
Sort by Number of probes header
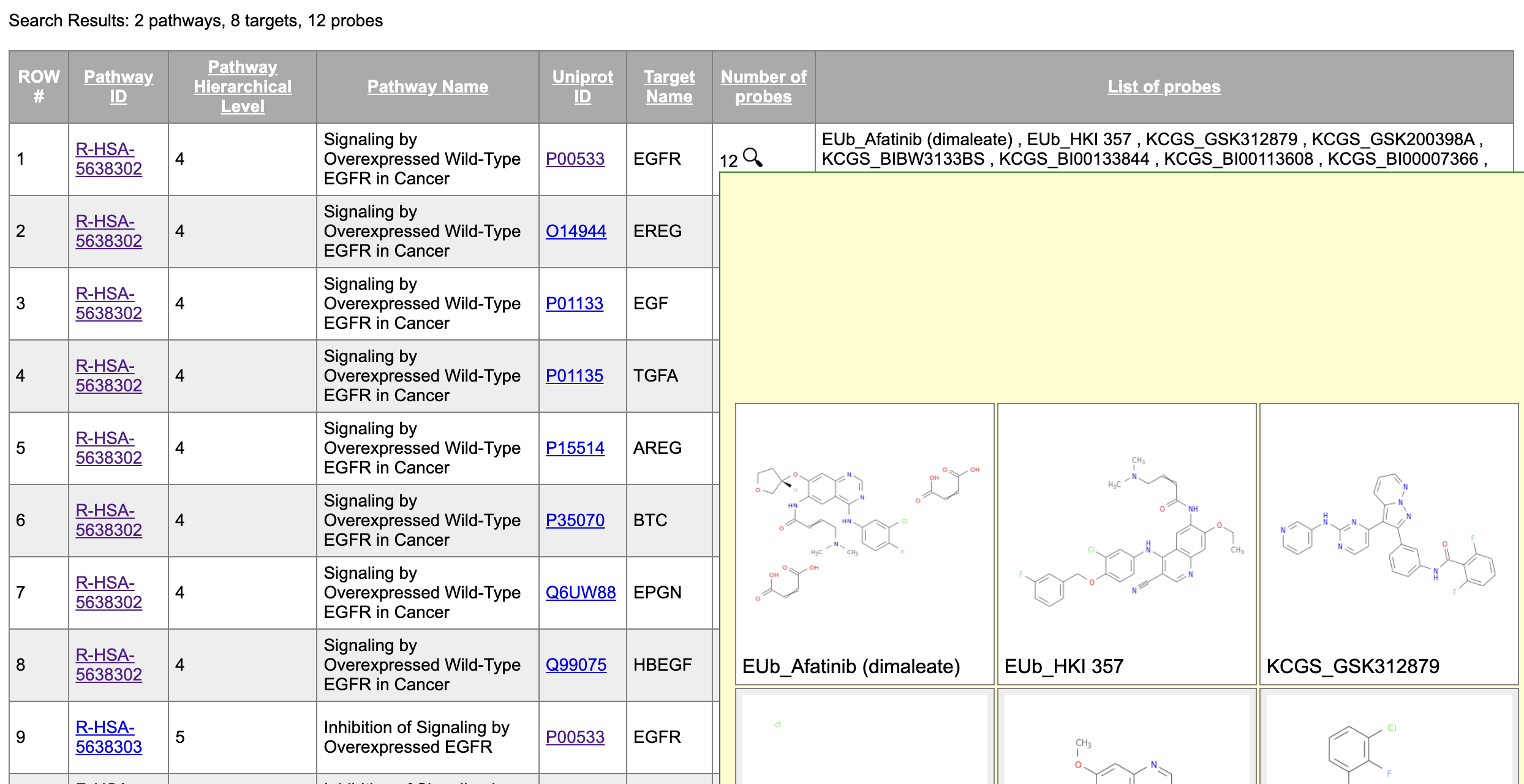(x=764, y=86)
